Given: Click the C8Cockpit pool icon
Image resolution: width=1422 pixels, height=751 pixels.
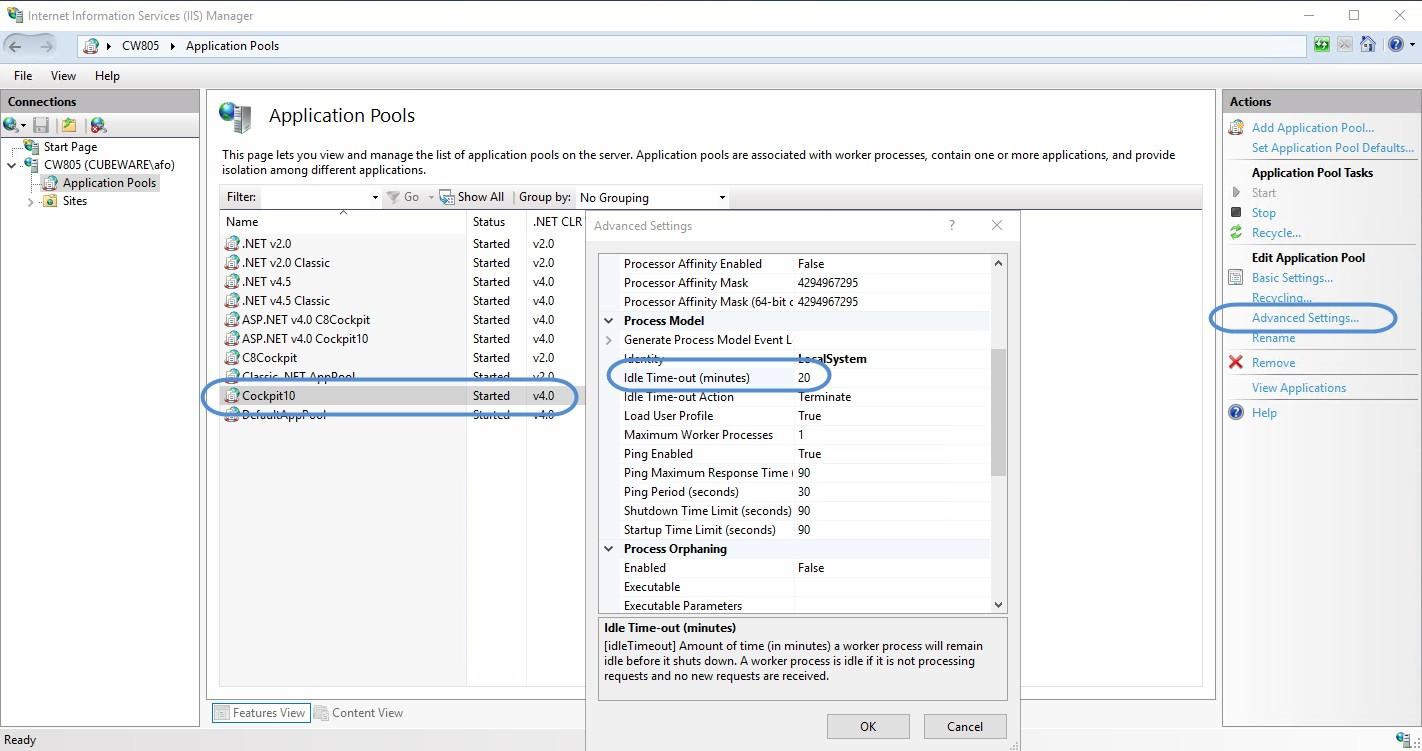Looking at the screenshot, I should point(232,358).
